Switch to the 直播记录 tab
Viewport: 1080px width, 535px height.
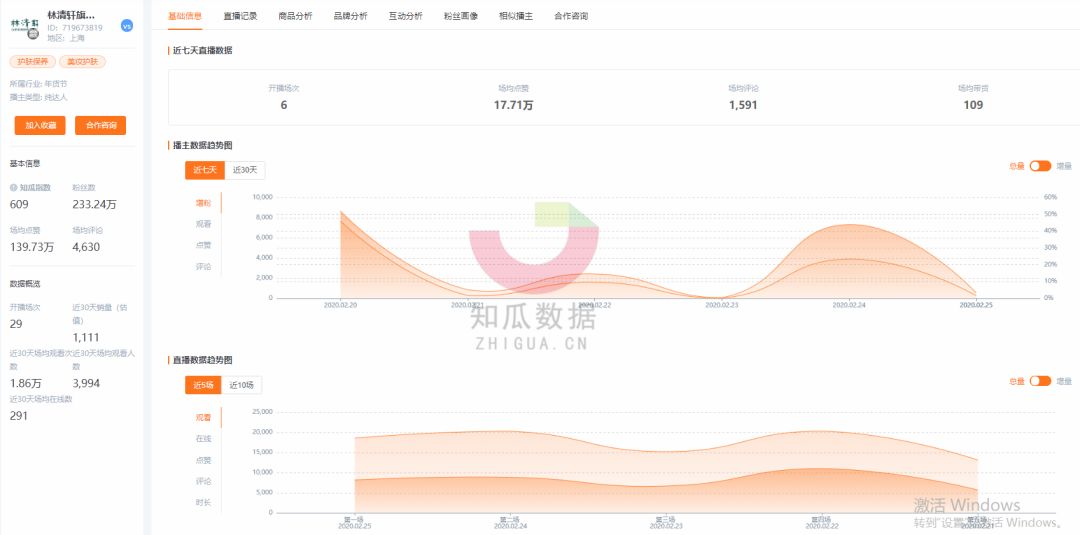pyautogui.click(x=240, y=16)
